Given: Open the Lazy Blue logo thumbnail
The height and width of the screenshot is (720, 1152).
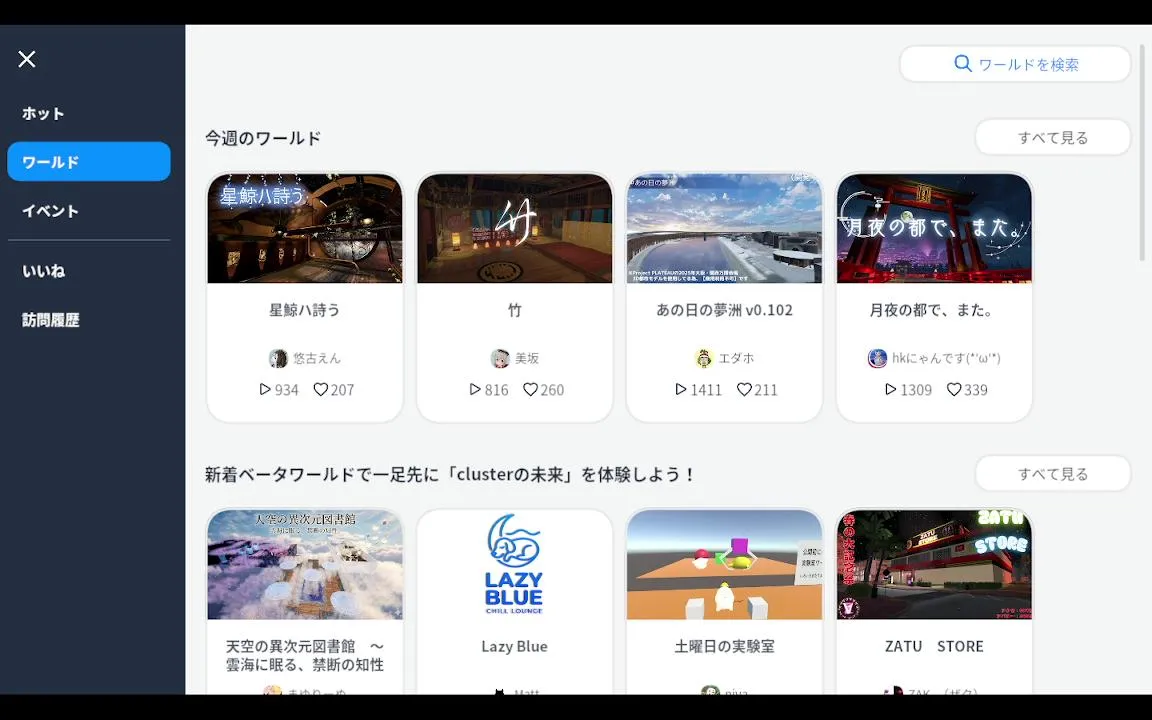Looking at the screenshot, I should click(514, 565).
